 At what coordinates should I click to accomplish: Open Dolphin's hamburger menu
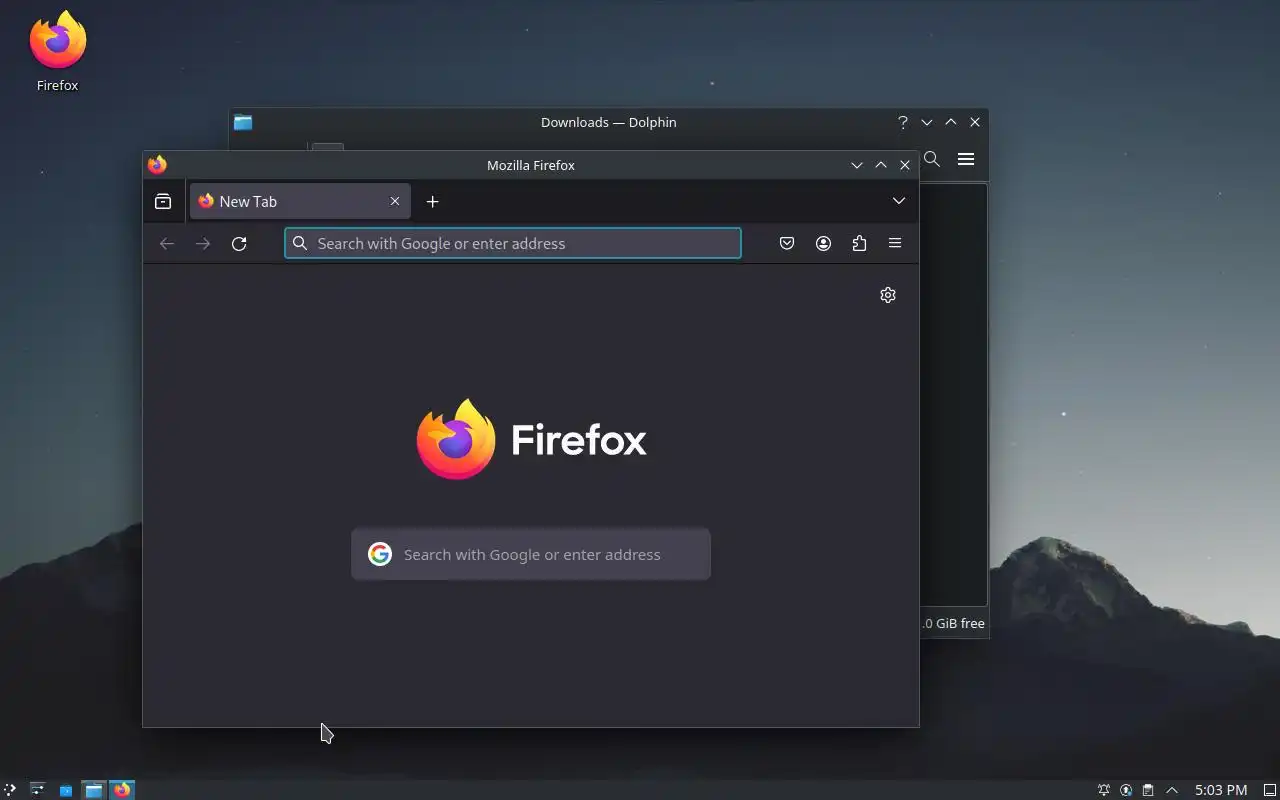966,159
